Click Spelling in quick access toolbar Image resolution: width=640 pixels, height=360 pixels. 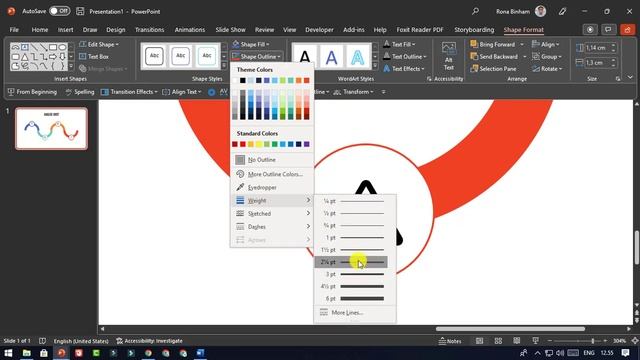(x=79, y=92)
